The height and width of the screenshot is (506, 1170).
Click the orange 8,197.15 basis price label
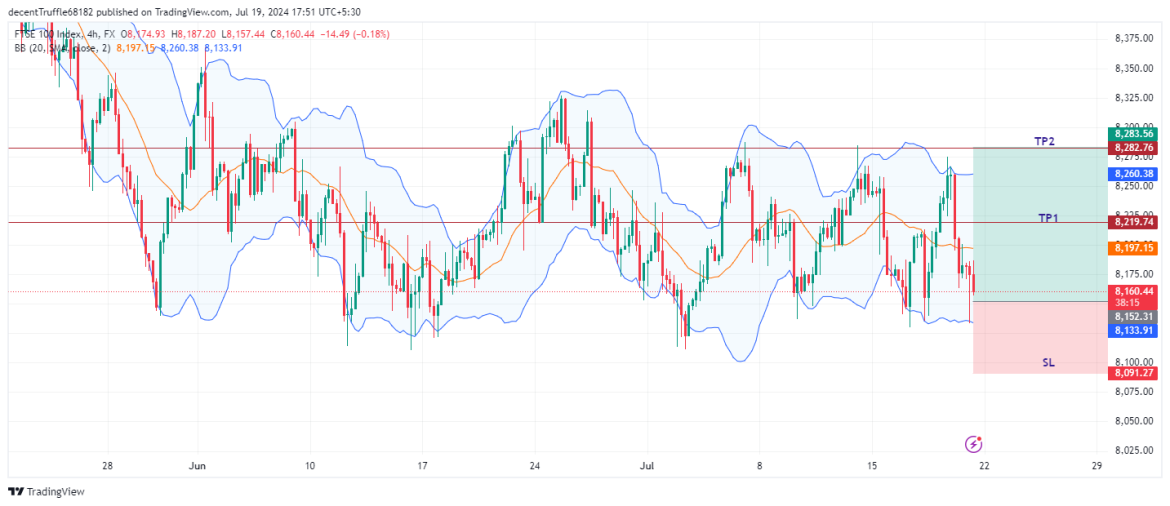[x=1131, y=248]
